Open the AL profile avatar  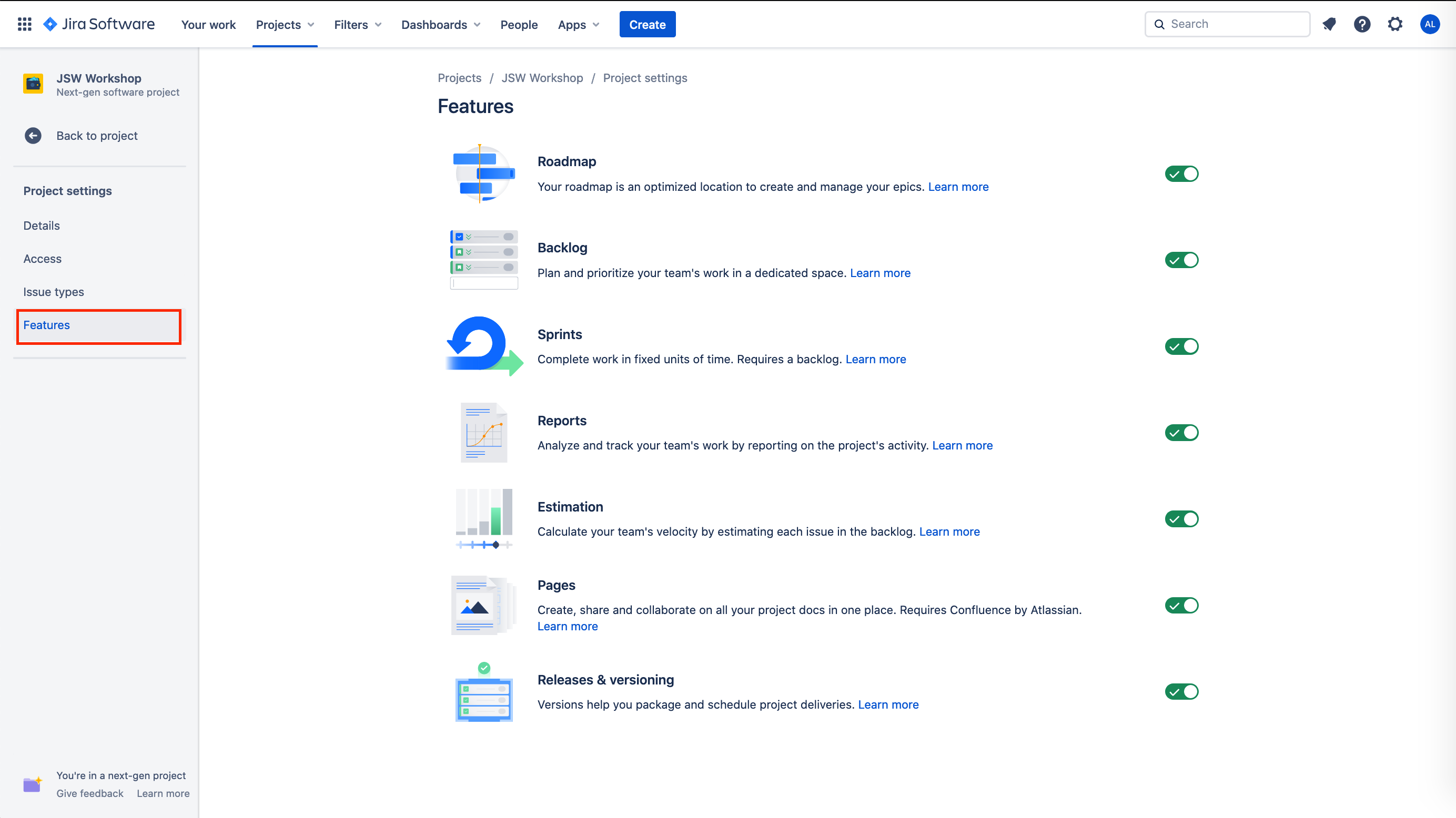[1430, 24]
